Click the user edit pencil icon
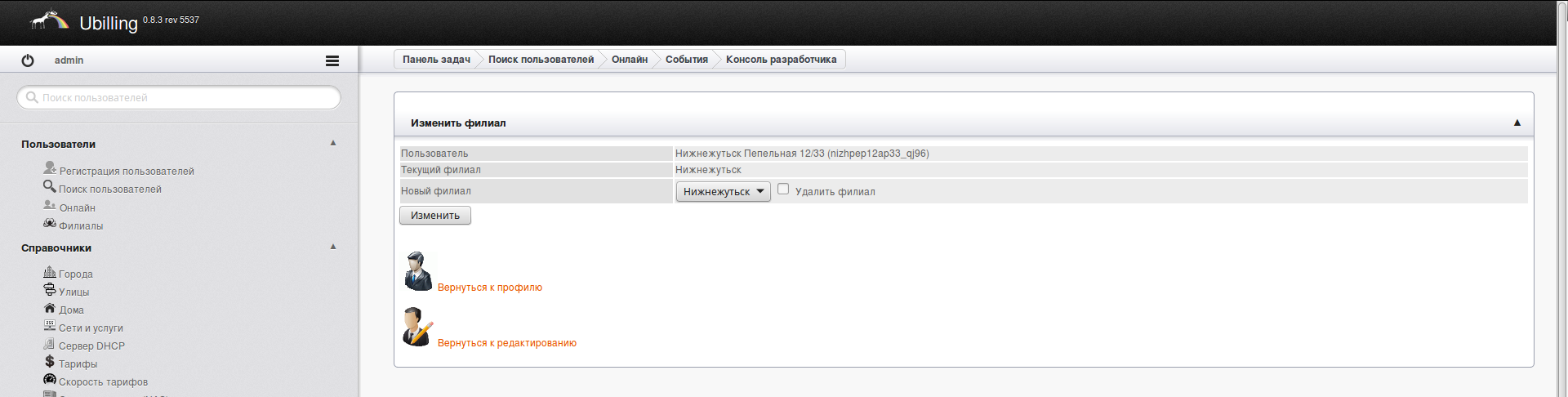Viewport: 1568px width, 397px height. pos(418,327)
